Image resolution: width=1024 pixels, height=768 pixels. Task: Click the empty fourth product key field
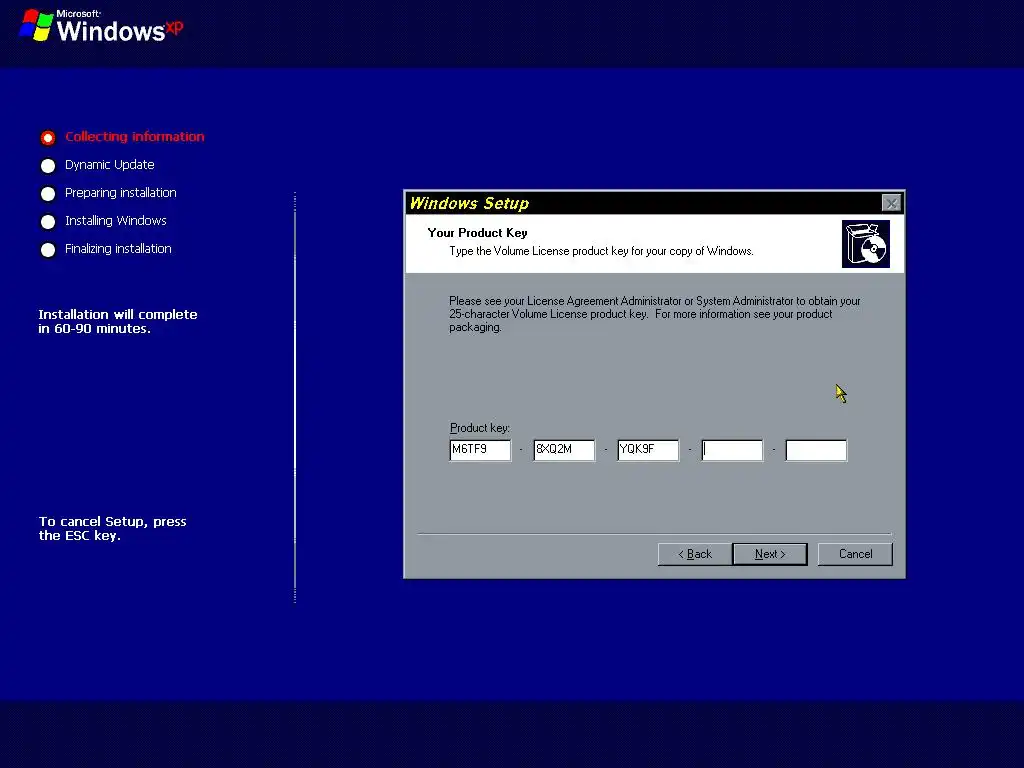tap(732, 450)
